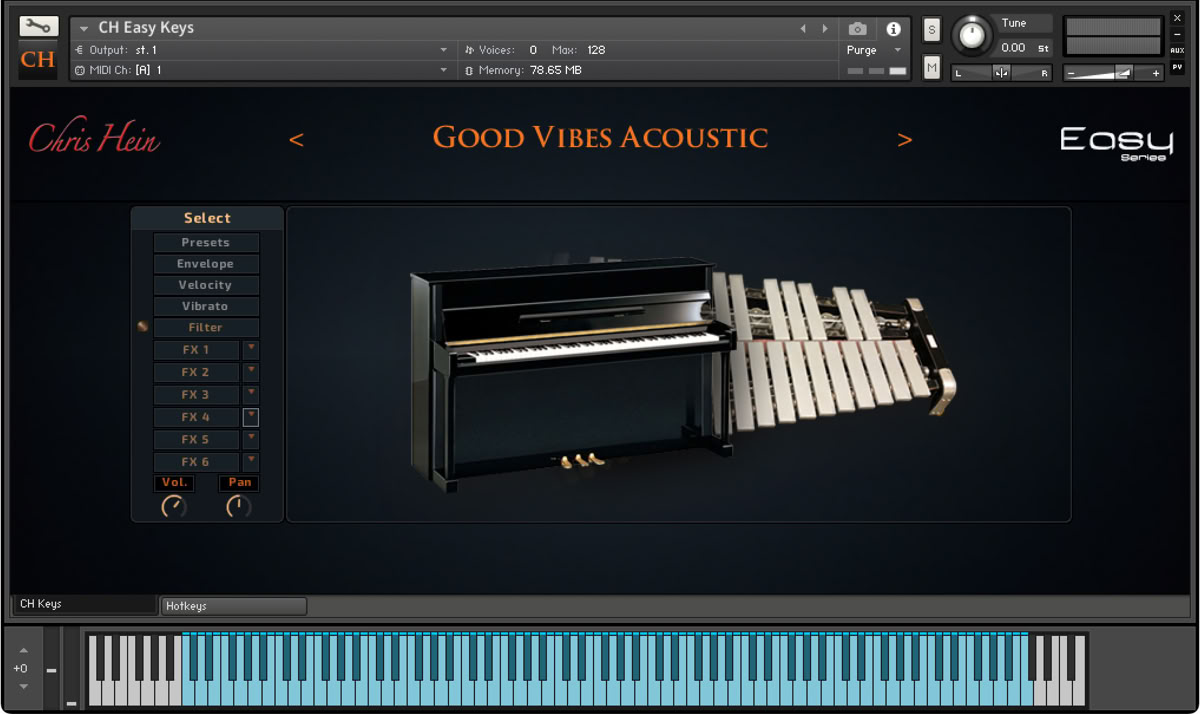This screenshot has width=1200, height=714.
Task: Open the Envelope settings button
Action: pyautogui.click(x=206, y=264)
